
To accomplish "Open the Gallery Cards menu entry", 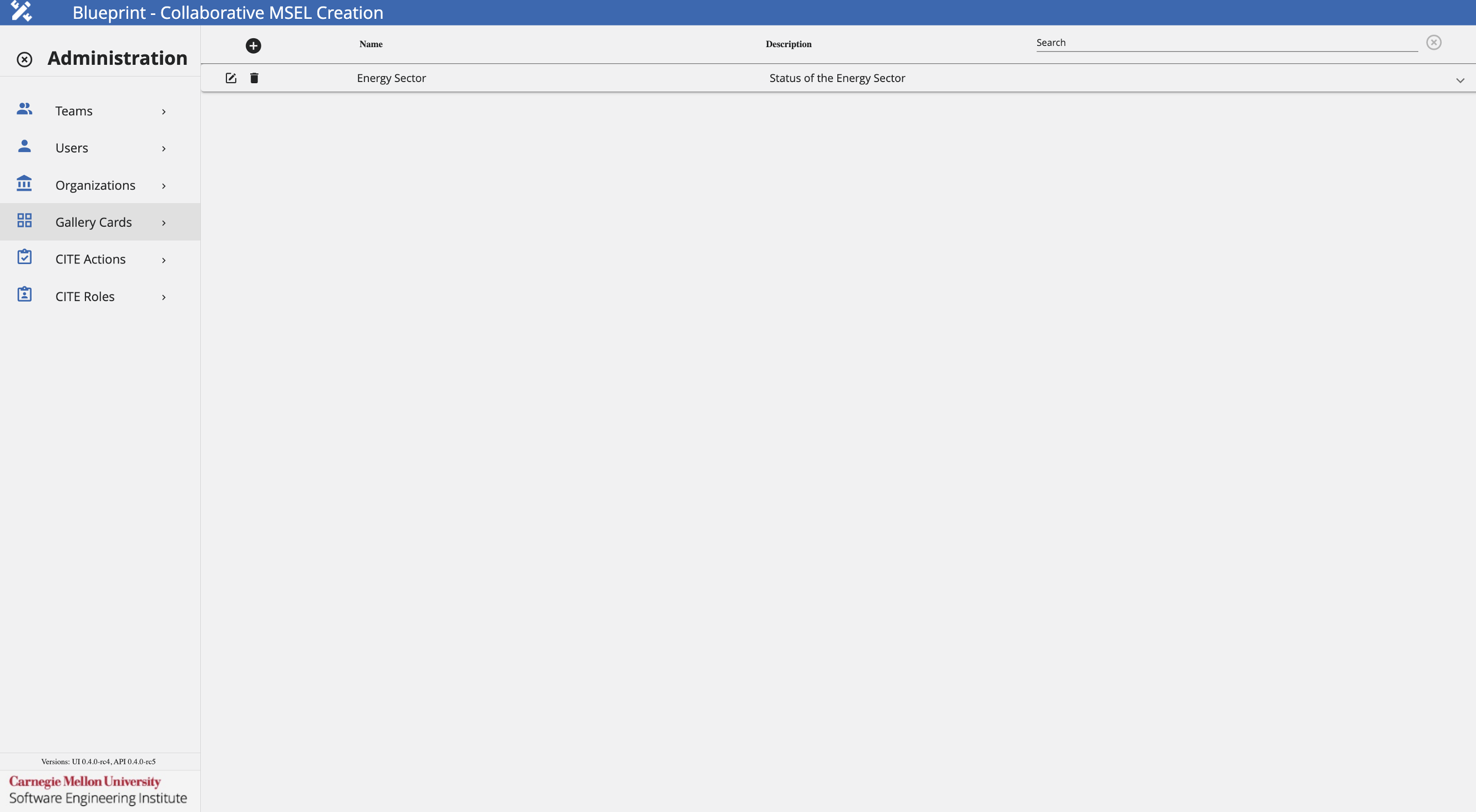I will click(93, 222).
